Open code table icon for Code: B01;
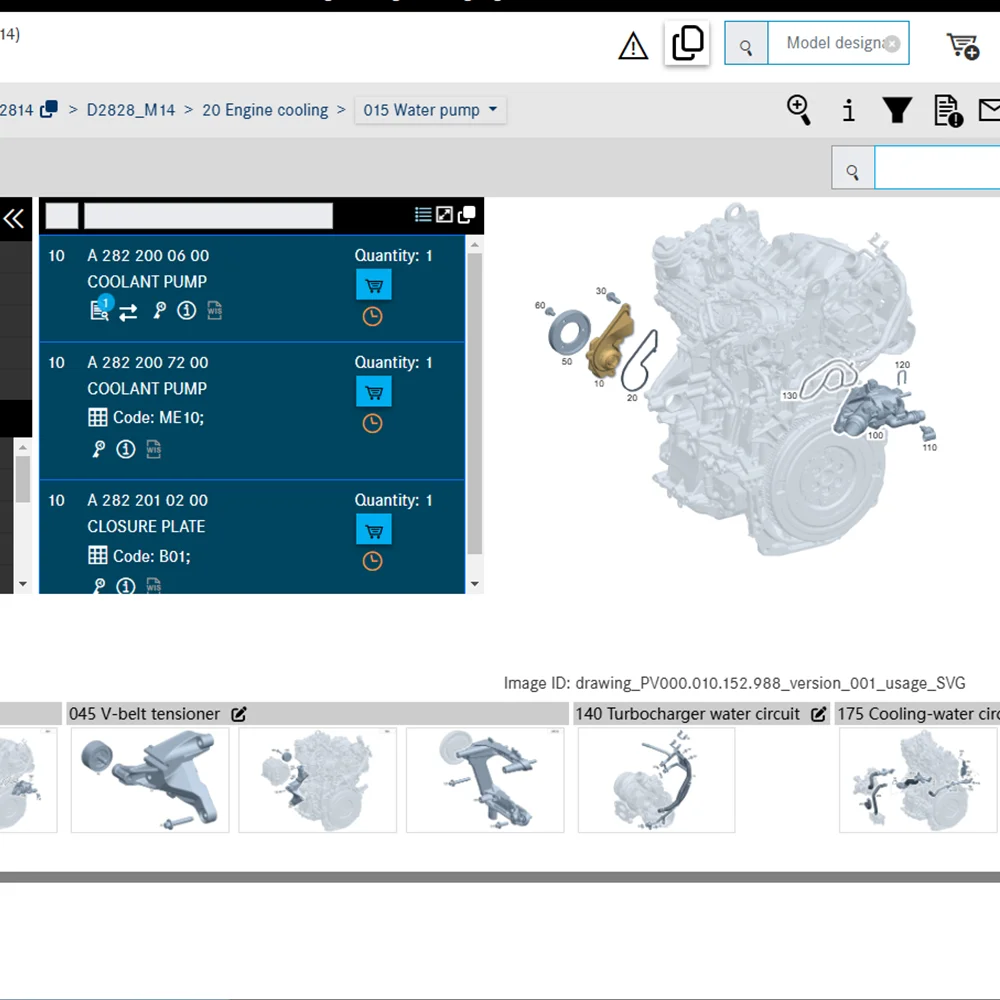Screen dimensions: 1000x1000 [x=98, y=555]
